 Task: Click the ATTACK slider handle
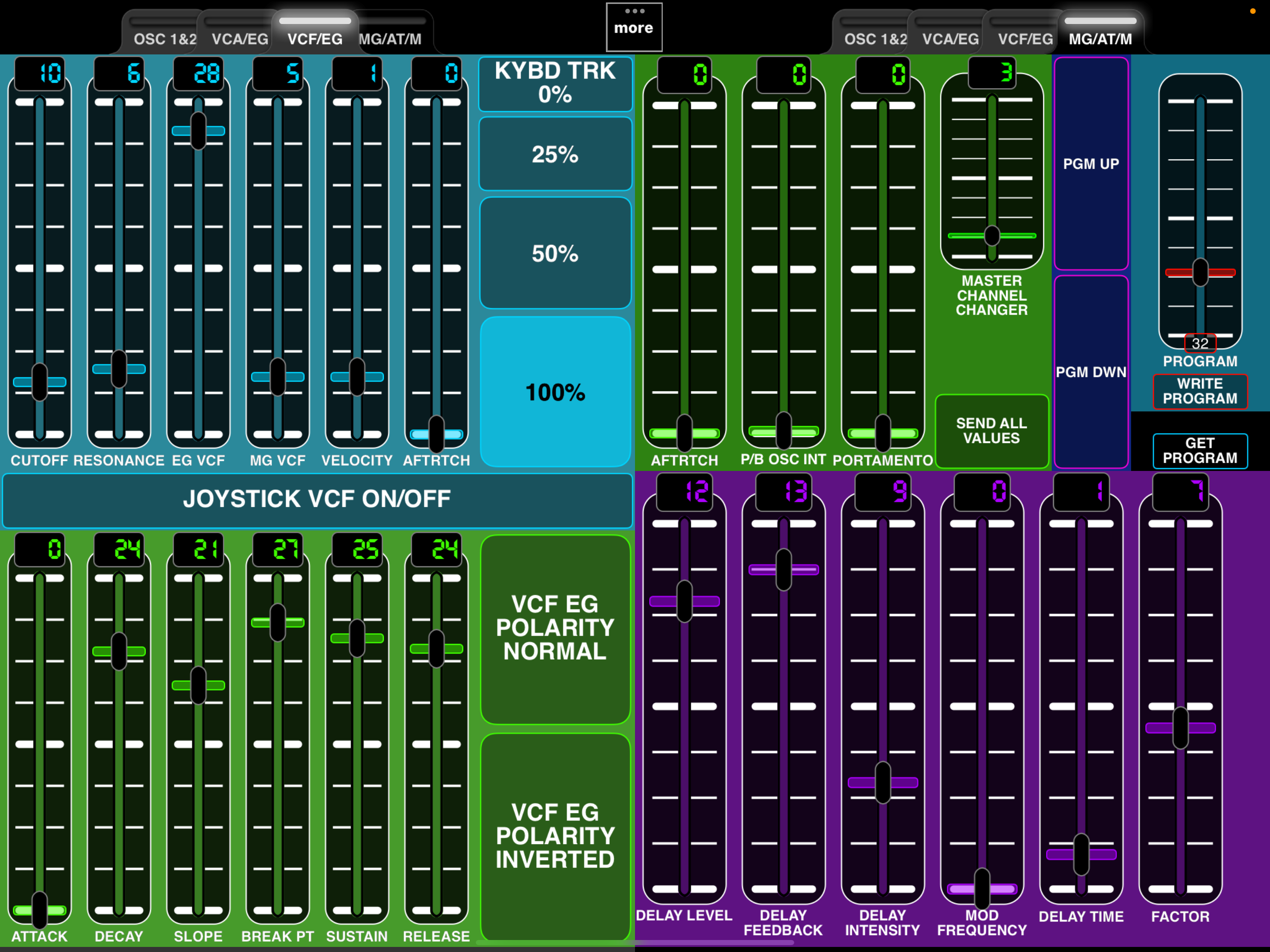click(40, 910)
